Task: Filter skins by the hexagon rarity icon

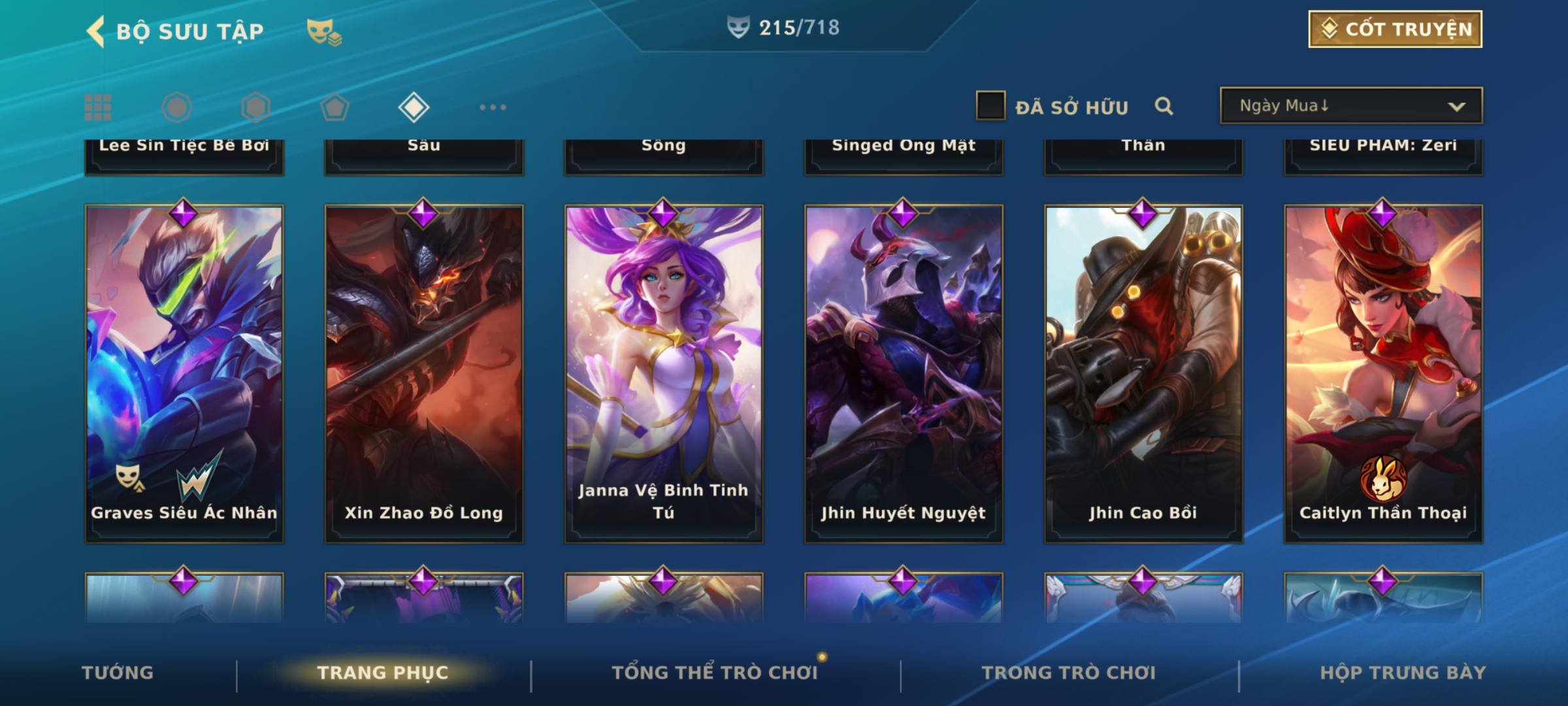Action: (x=255, y=107)
